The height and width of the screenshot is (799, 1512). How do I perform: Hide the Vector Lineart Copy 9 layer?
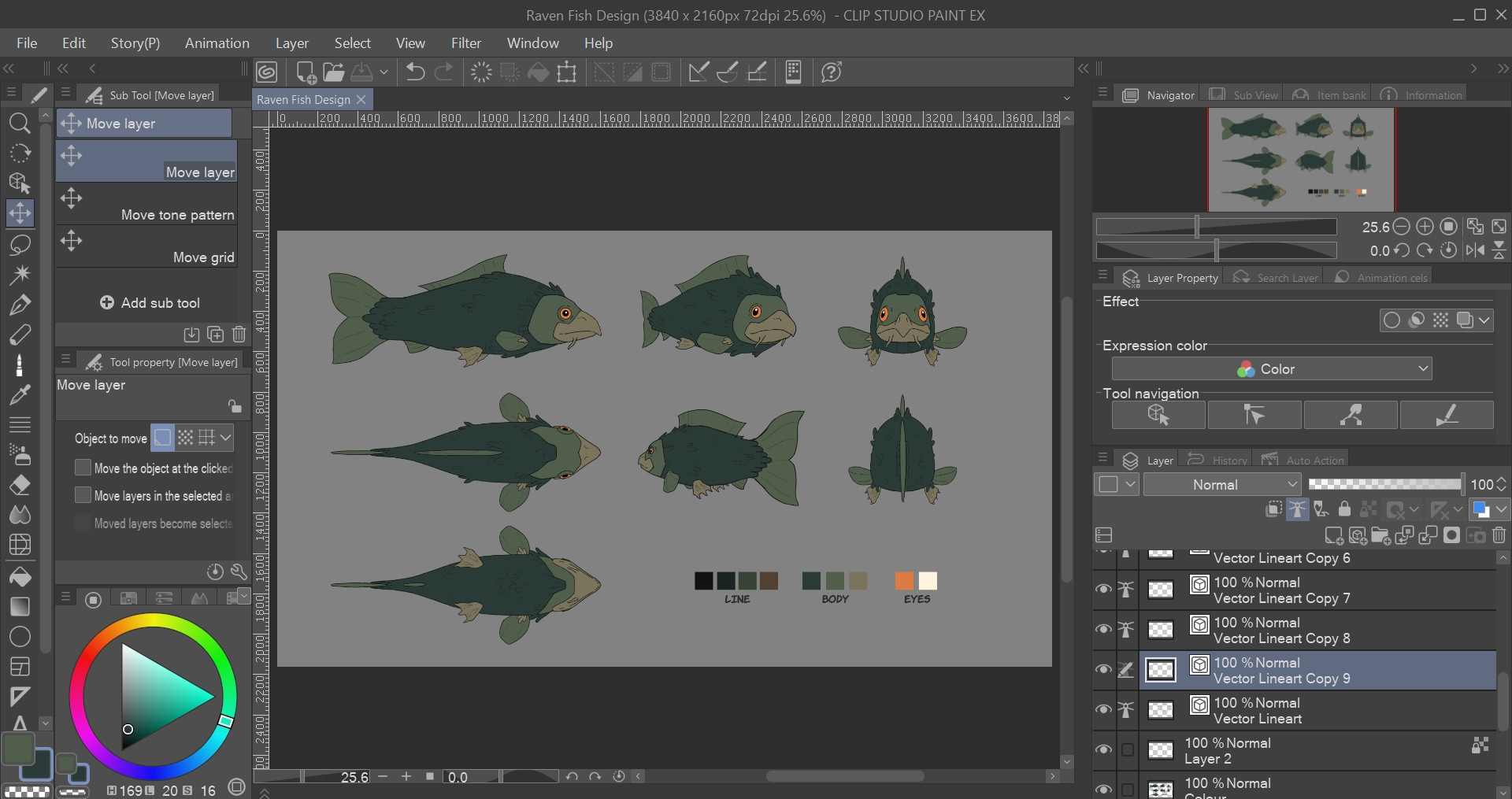coord(1103,669)
